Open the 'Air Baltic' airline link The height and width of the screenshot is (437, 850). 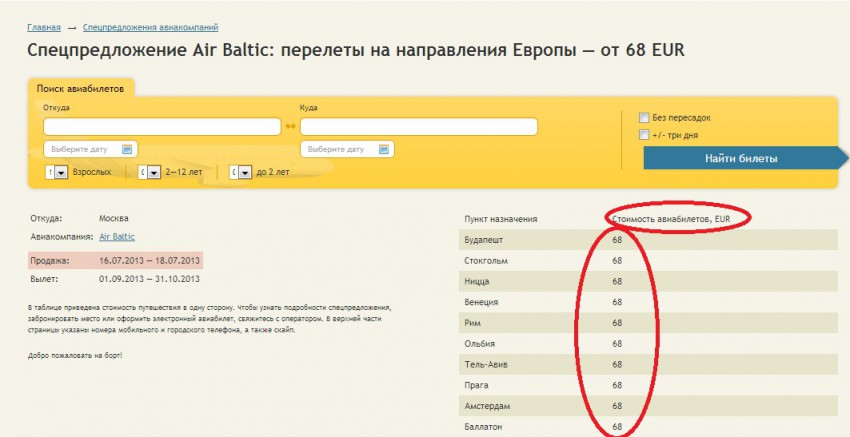tap(117, 237)
